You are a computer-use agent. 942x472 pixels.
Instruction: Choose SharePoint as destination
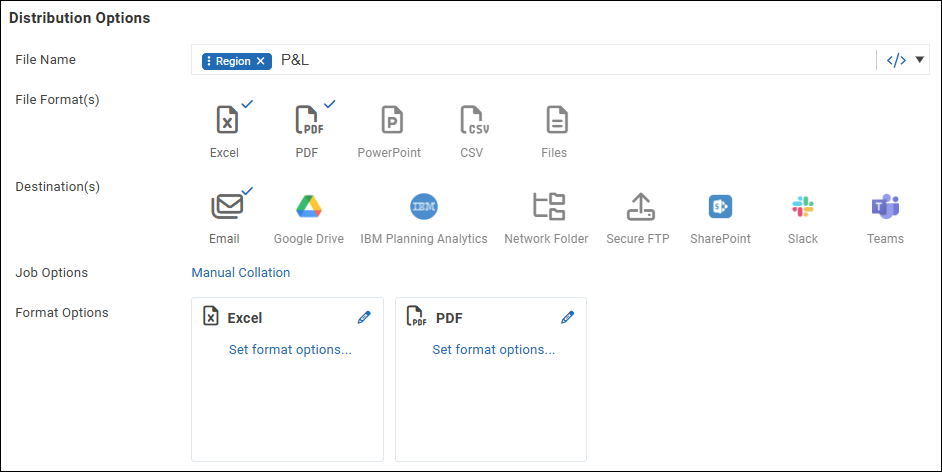pos(720,207)
